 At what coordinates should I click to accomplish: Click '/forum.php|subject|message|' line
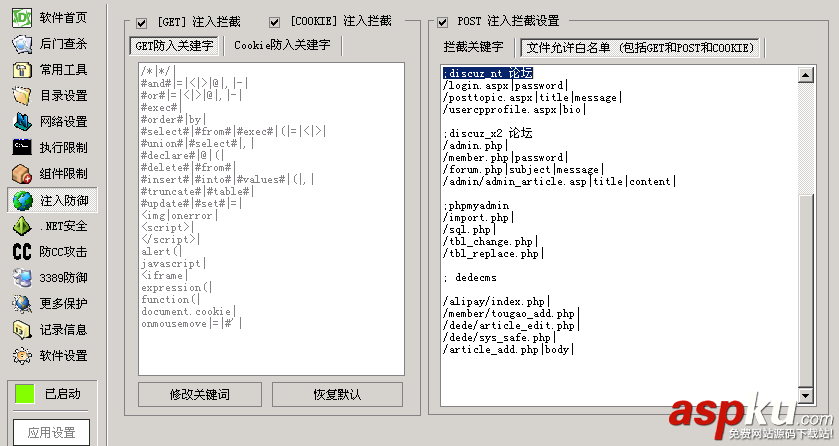[523, 170]
